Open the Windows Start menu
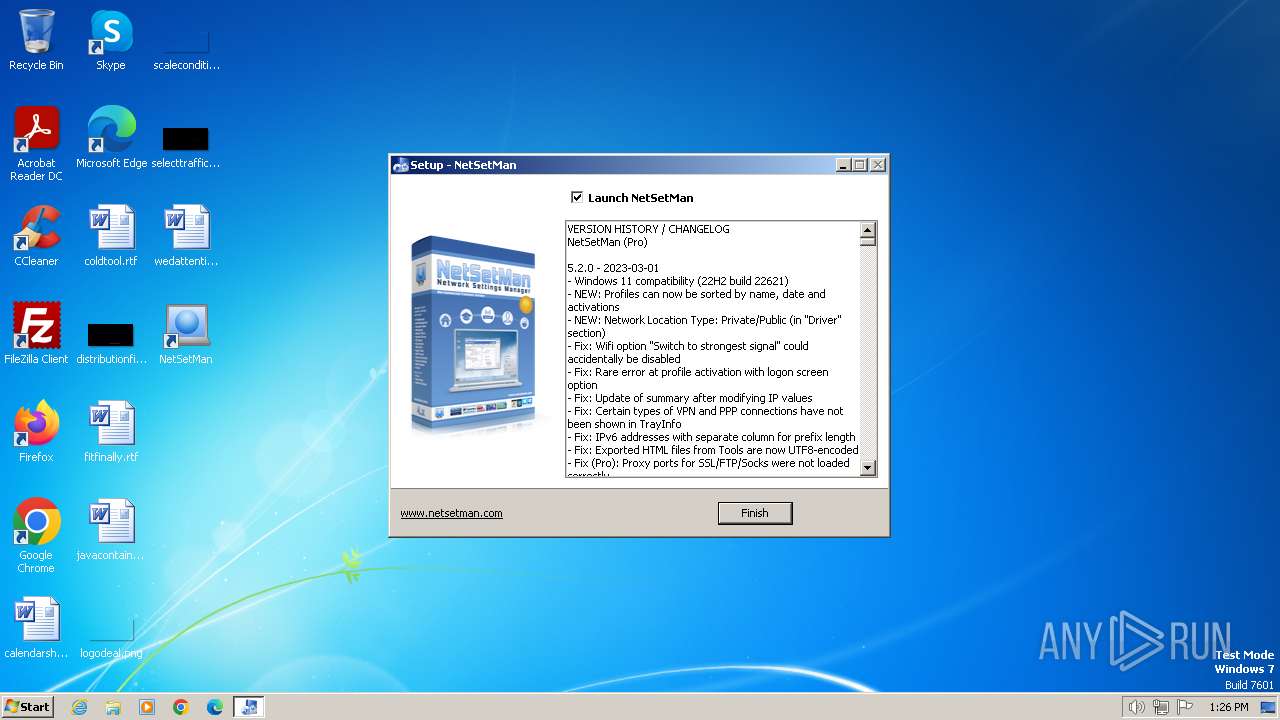Viewport: 1280px width, 720px height. click(27, 707)
